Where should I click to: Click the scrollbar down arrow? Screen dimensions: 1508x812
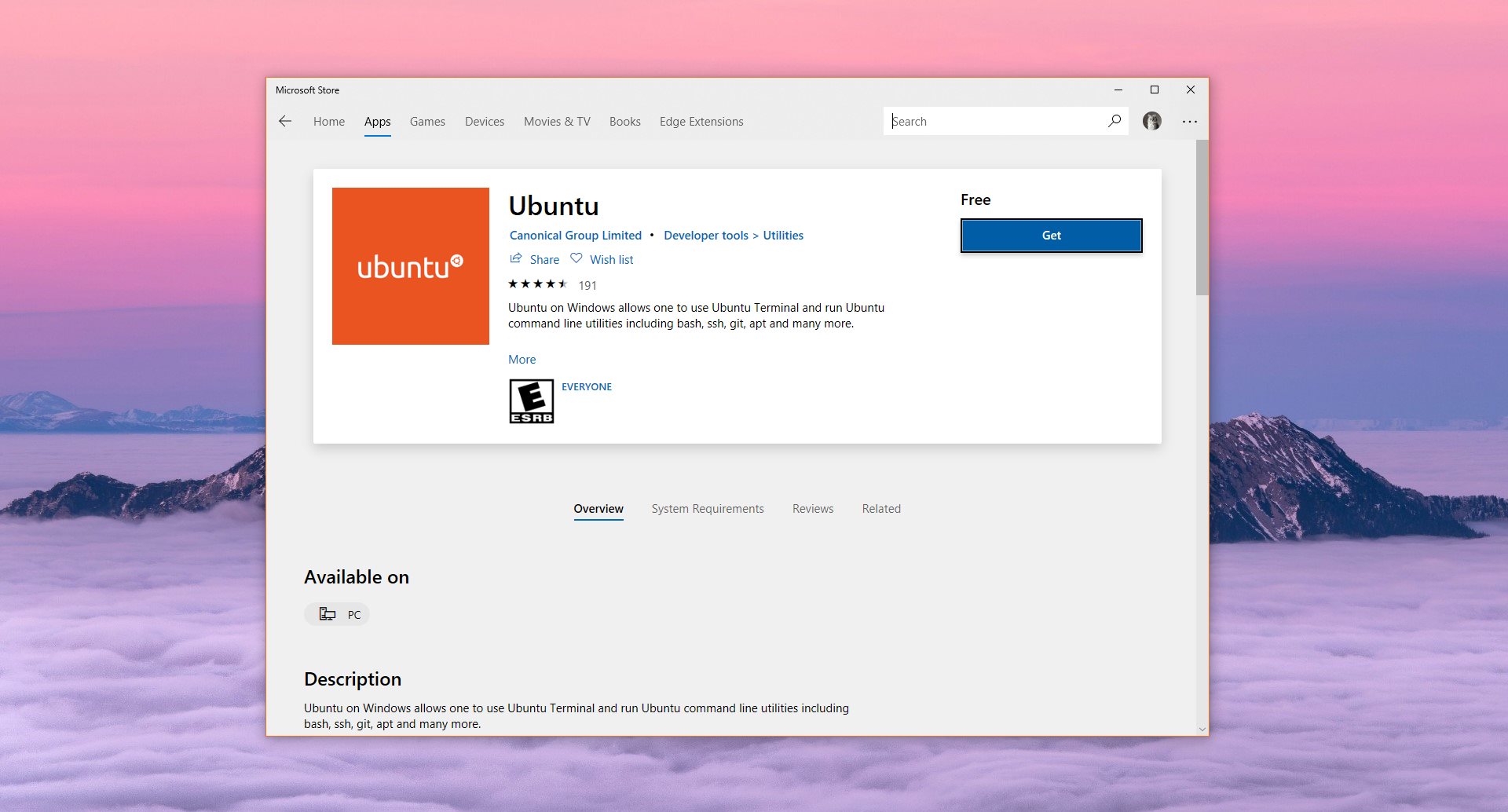point(1202,730)
